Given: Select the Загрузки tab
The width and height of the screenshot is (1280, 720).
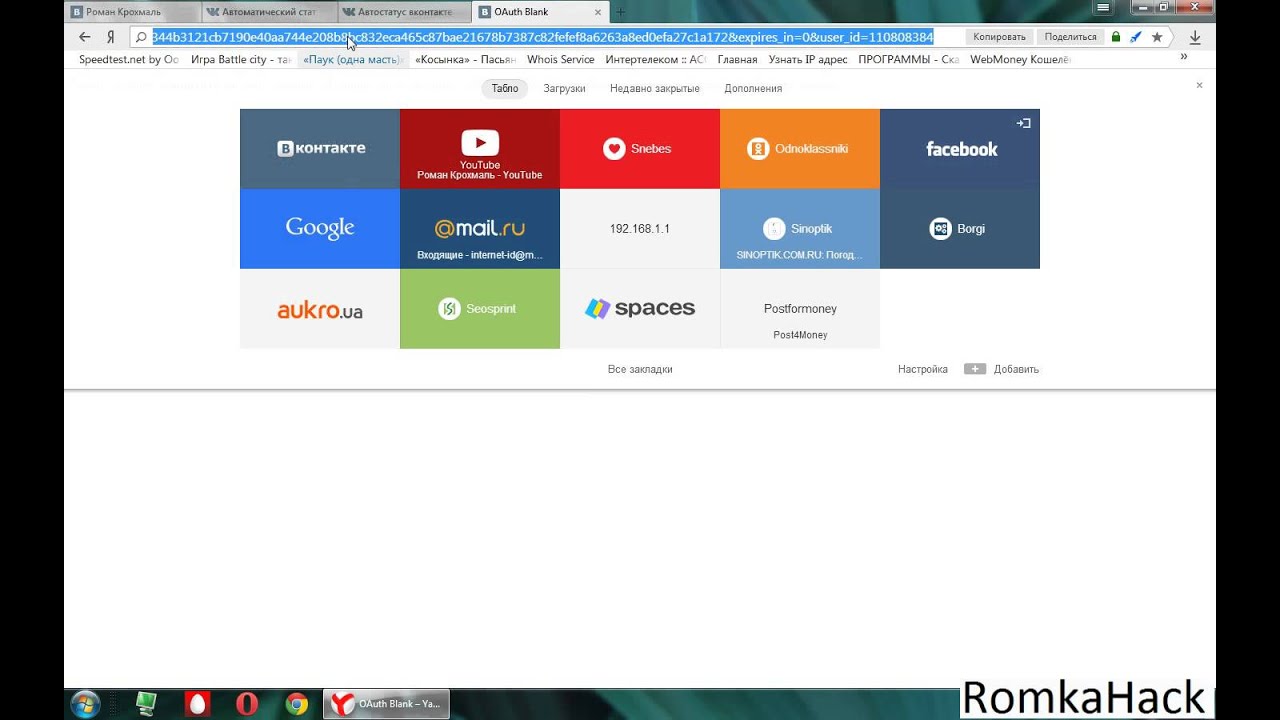Looking at the screenshot, I should coord(564,88).
